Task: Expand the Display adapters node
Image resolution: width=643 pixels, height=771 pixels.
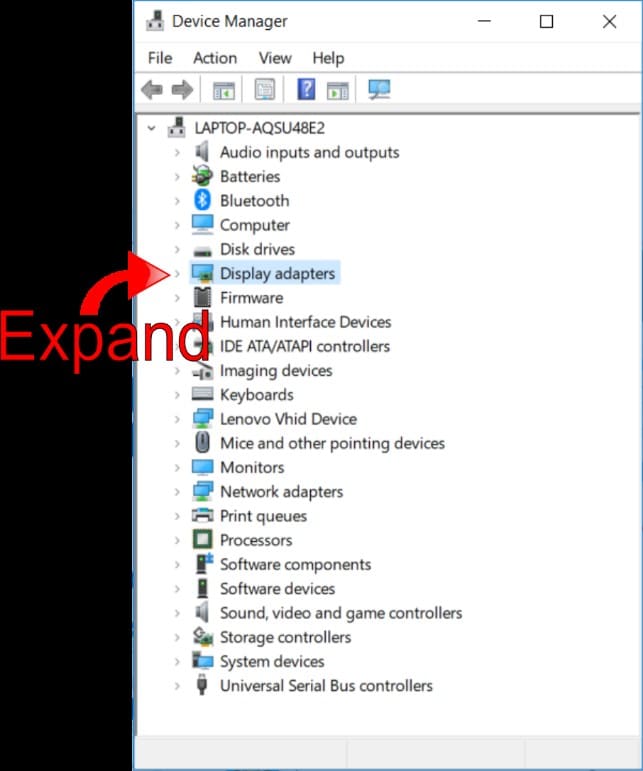Action: coord(177,273)
